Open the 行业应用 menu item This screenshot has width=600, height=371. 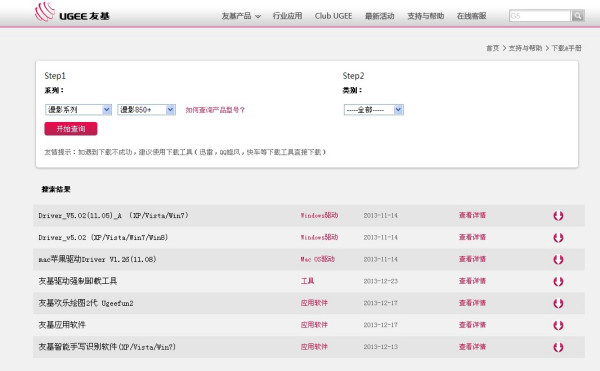click(x=287, y=16)
